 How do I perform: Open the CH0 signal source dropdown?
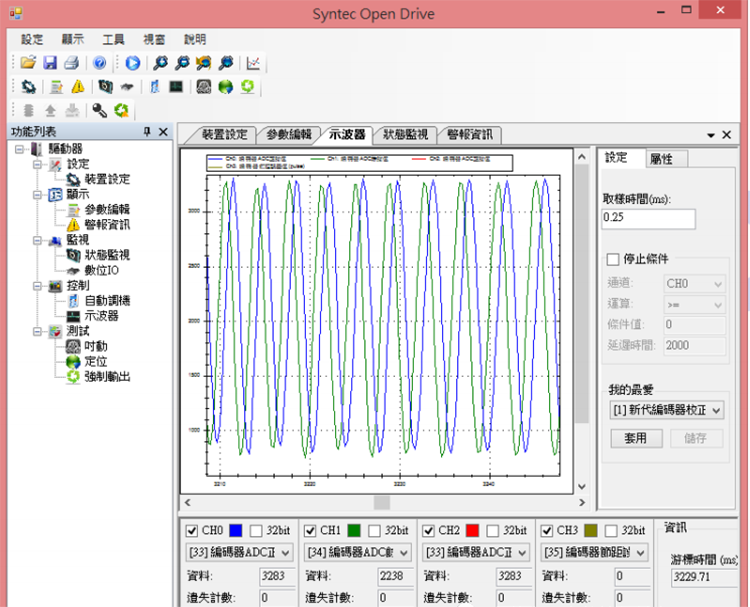(x=239, y=552)
